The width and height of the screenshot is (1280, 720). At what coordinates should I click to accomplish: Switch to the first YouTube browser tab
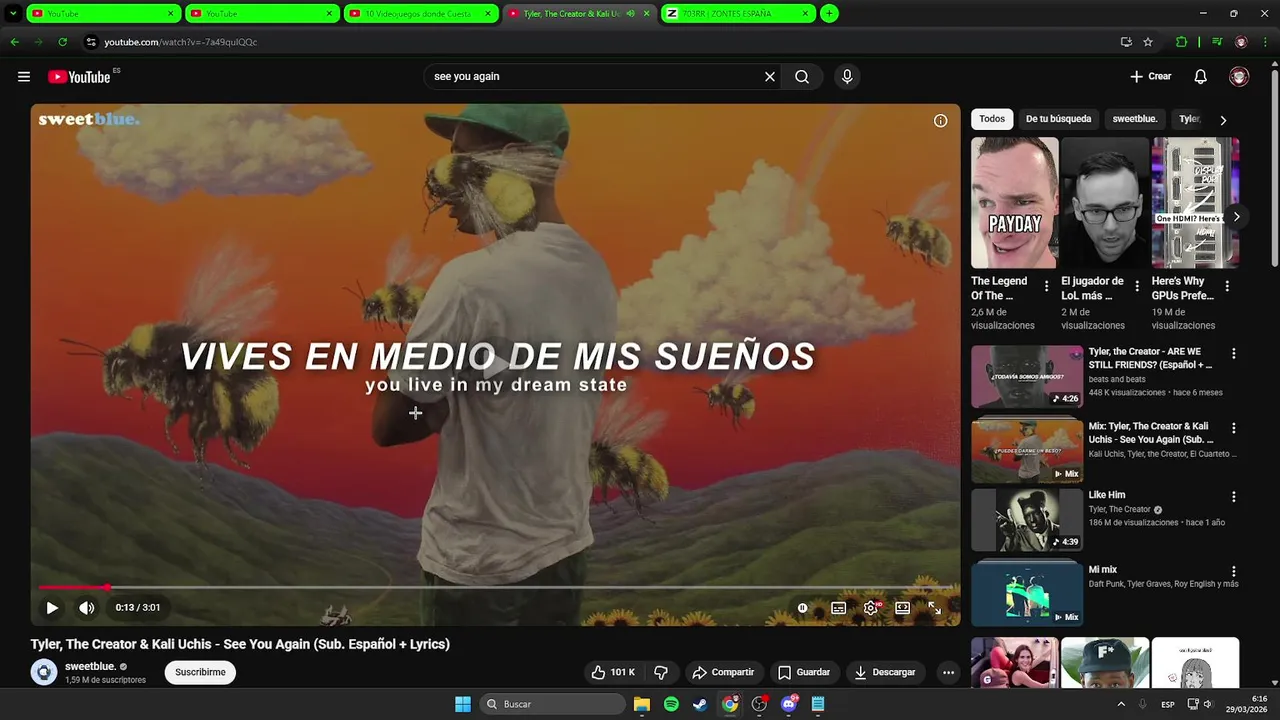click(x=103, y=14)
